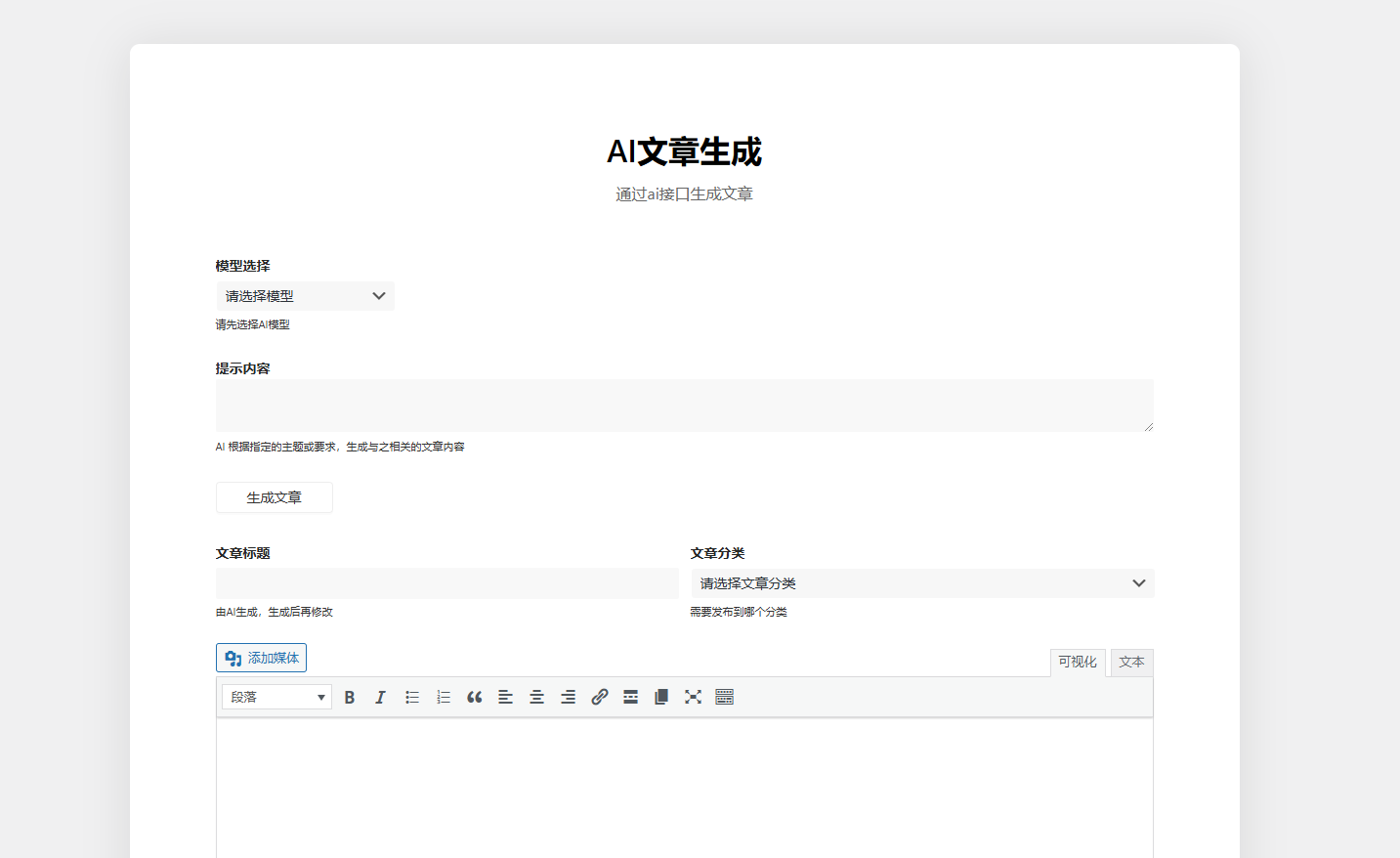Apply italic formatting
The image size is (1400, 858).
tap(380, 697)
